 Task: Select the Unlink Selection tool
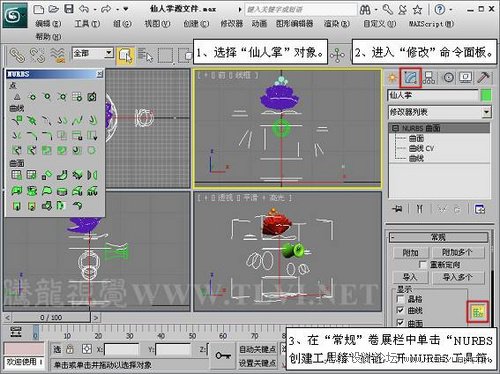click(37, 55)
